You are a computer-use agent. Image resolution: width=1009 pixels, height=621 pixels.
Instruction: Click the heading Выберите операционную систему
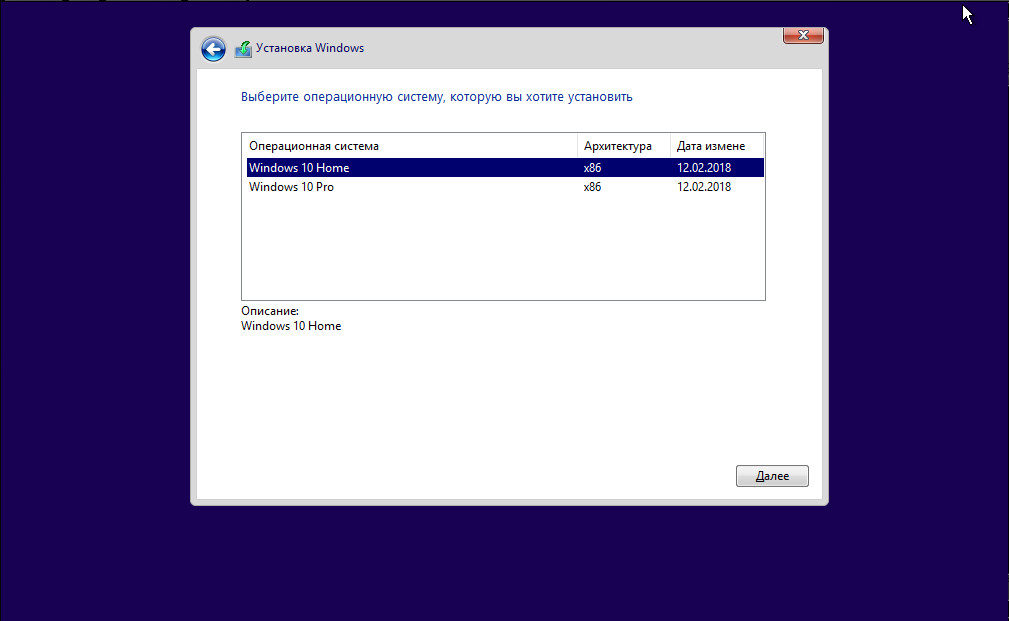coord(437,97)
